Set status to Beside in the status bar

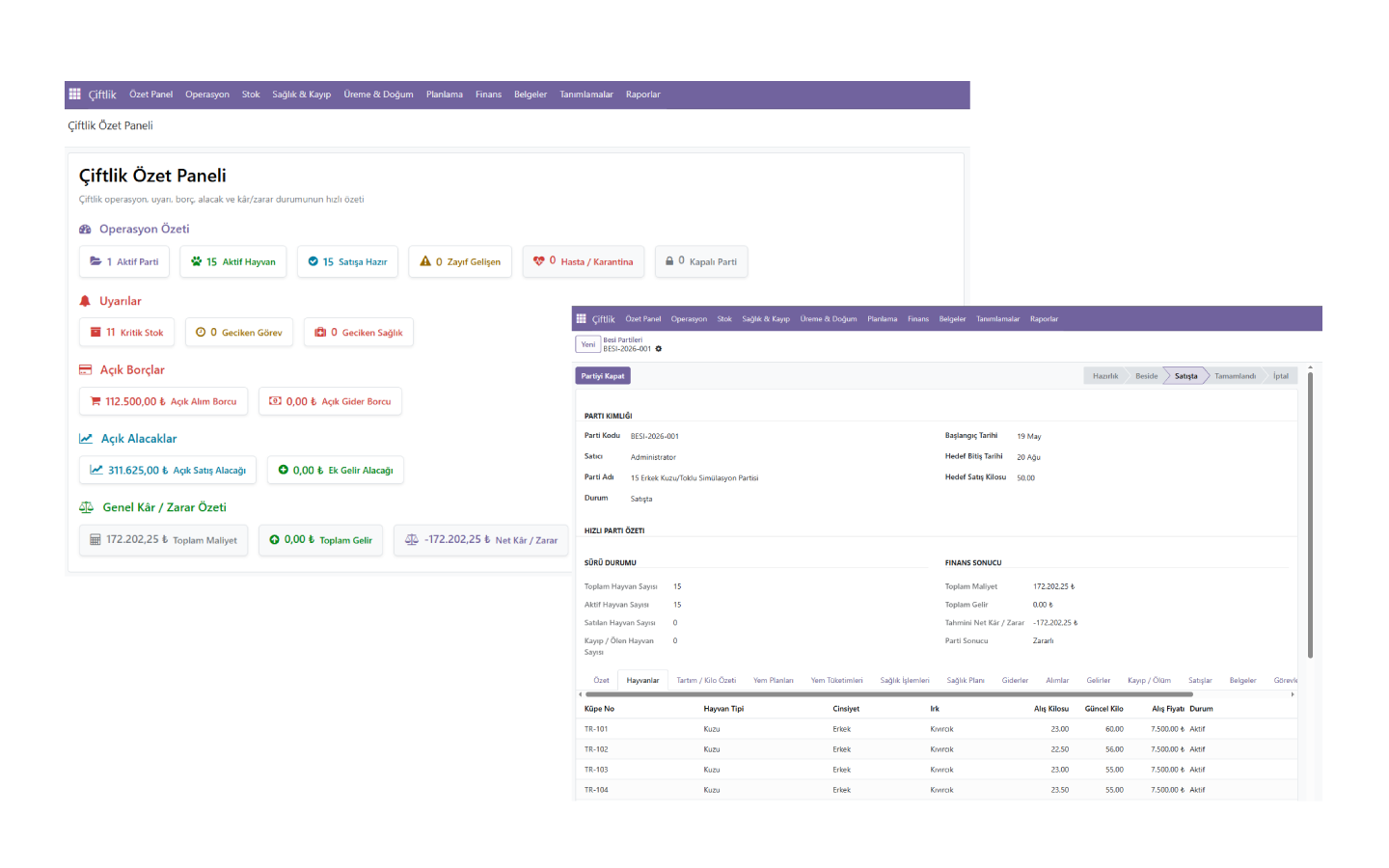pos(1146,376)
